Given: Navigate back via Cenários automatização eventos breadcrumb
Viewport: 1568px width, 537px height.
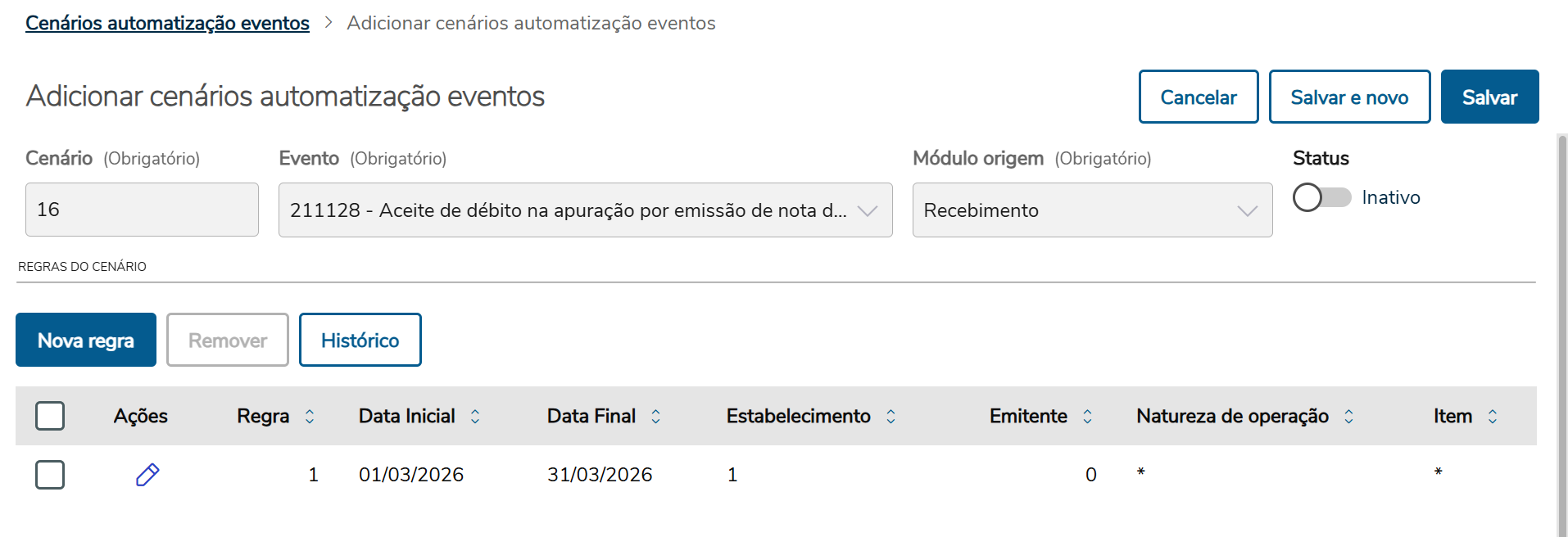Looking at the screenshot, I should click(x=167, y=22).
